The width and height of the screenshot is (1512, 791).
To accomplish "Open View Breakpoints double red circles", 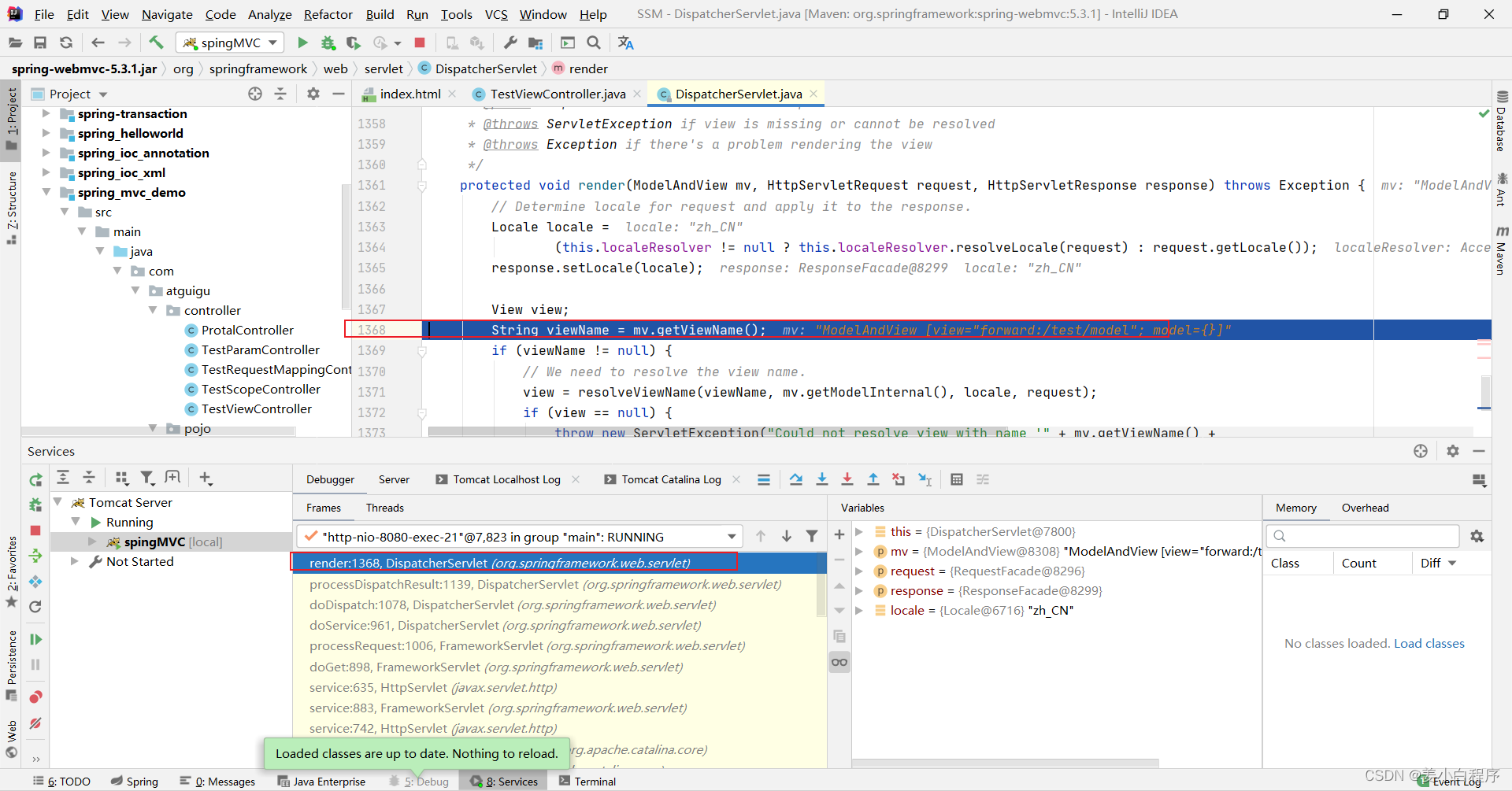I will tap(35, 697).
